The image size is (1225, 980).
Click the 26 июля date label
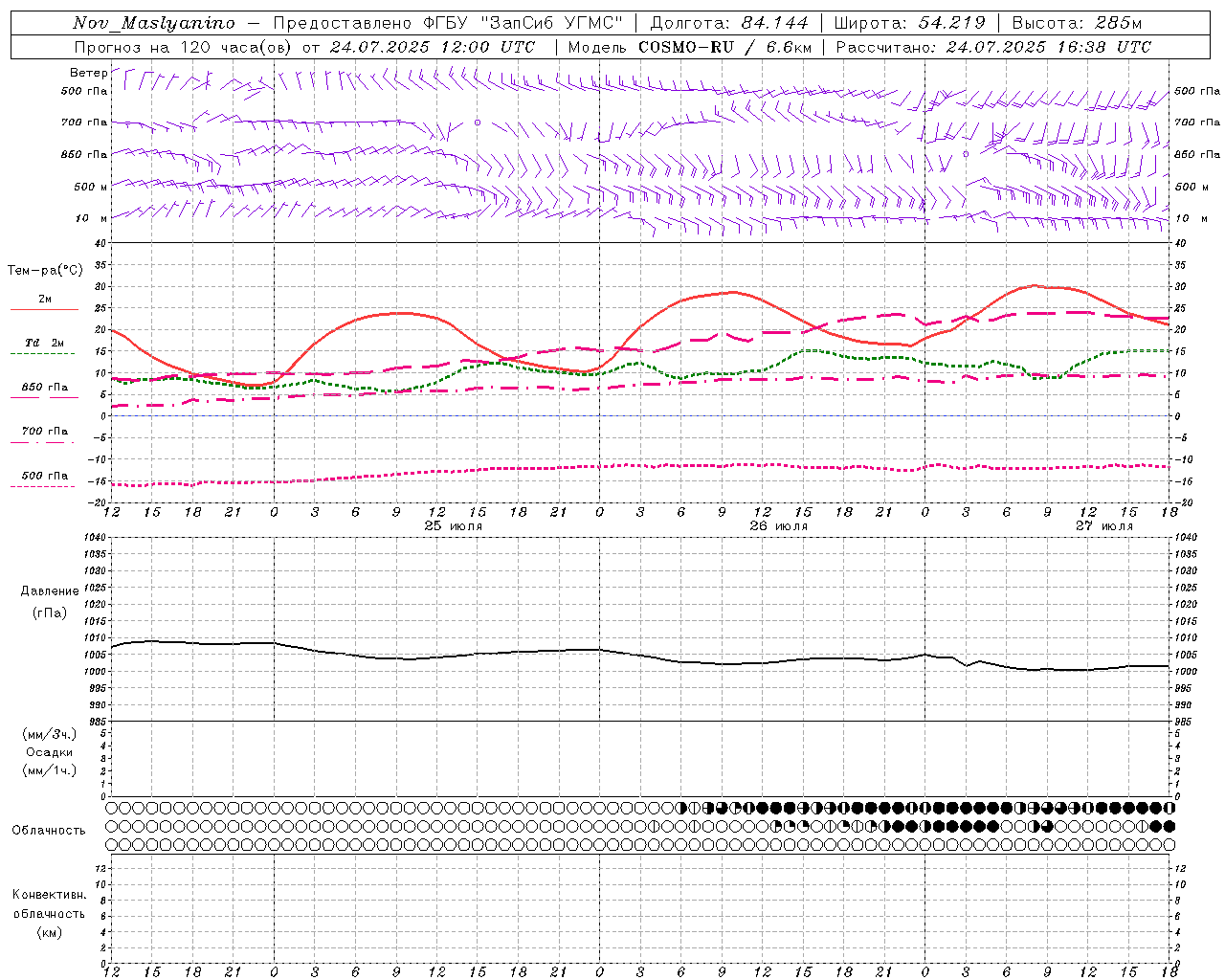[778, 526]
